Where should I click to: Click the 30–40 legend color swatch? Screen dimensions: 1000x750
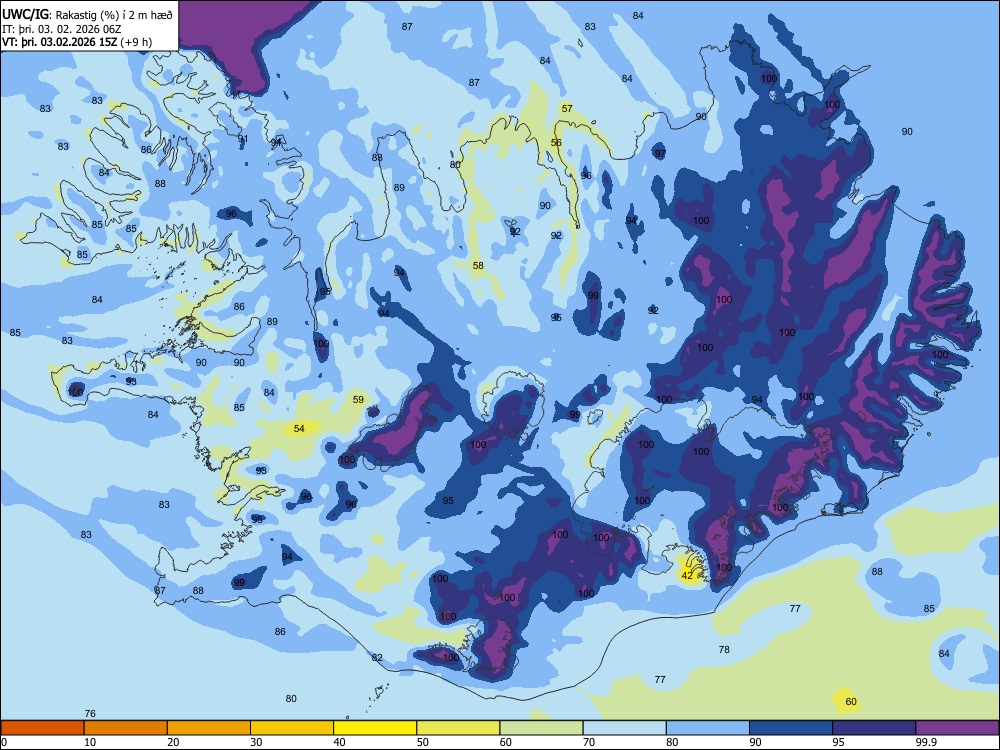point(292,728)
